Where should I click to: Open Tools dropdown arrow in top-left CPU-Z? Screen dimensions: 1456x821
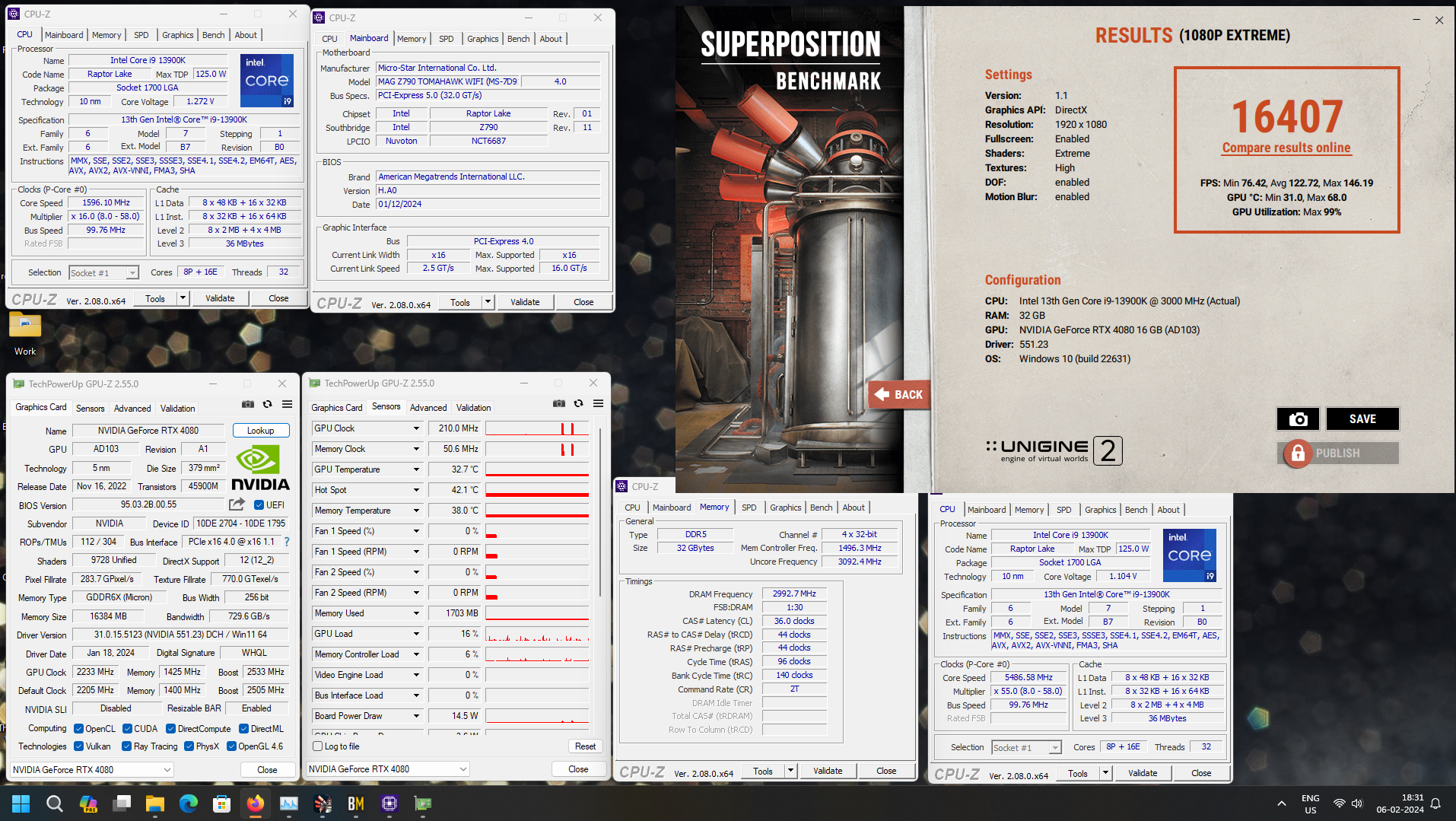tap(183, 298)
